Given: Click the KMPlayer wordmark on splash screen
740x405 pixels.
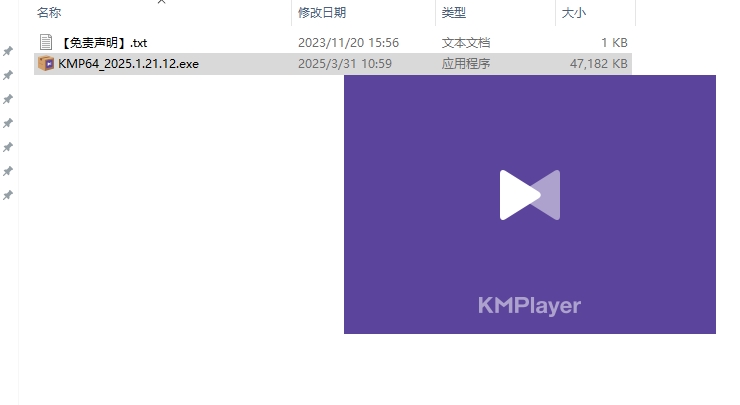Looking at the screenshot, I should click(x=529, y=306).
